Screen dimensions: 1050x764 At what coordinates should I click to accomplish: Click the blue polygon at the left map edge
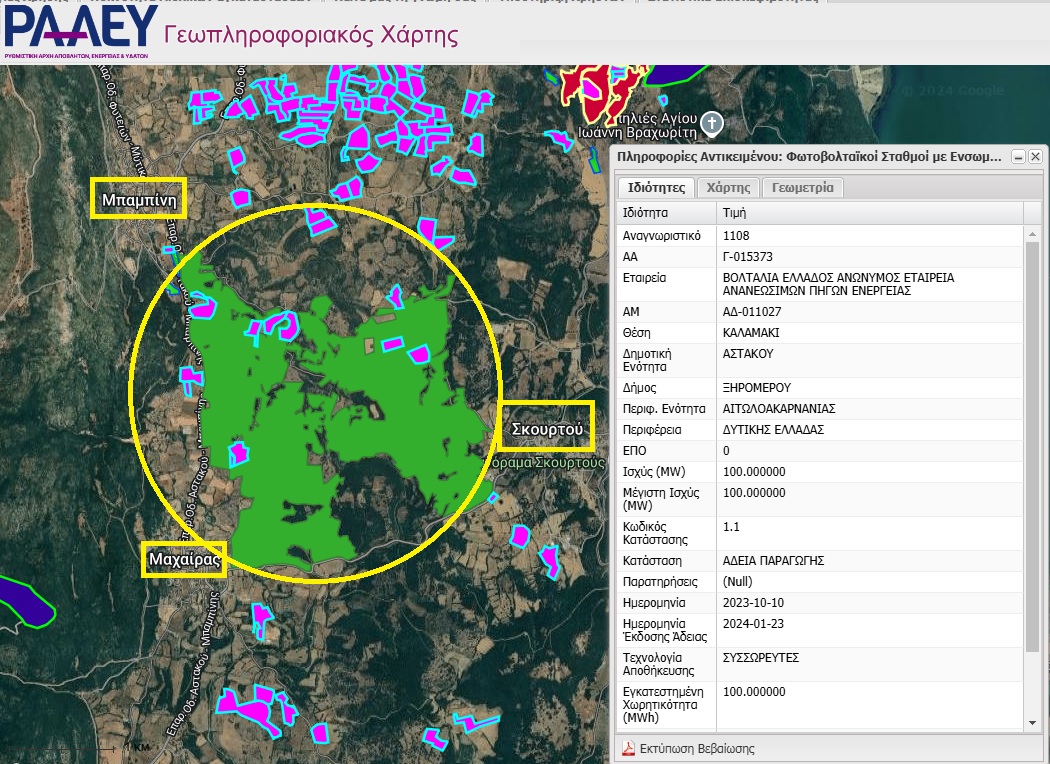click(22, 600)
